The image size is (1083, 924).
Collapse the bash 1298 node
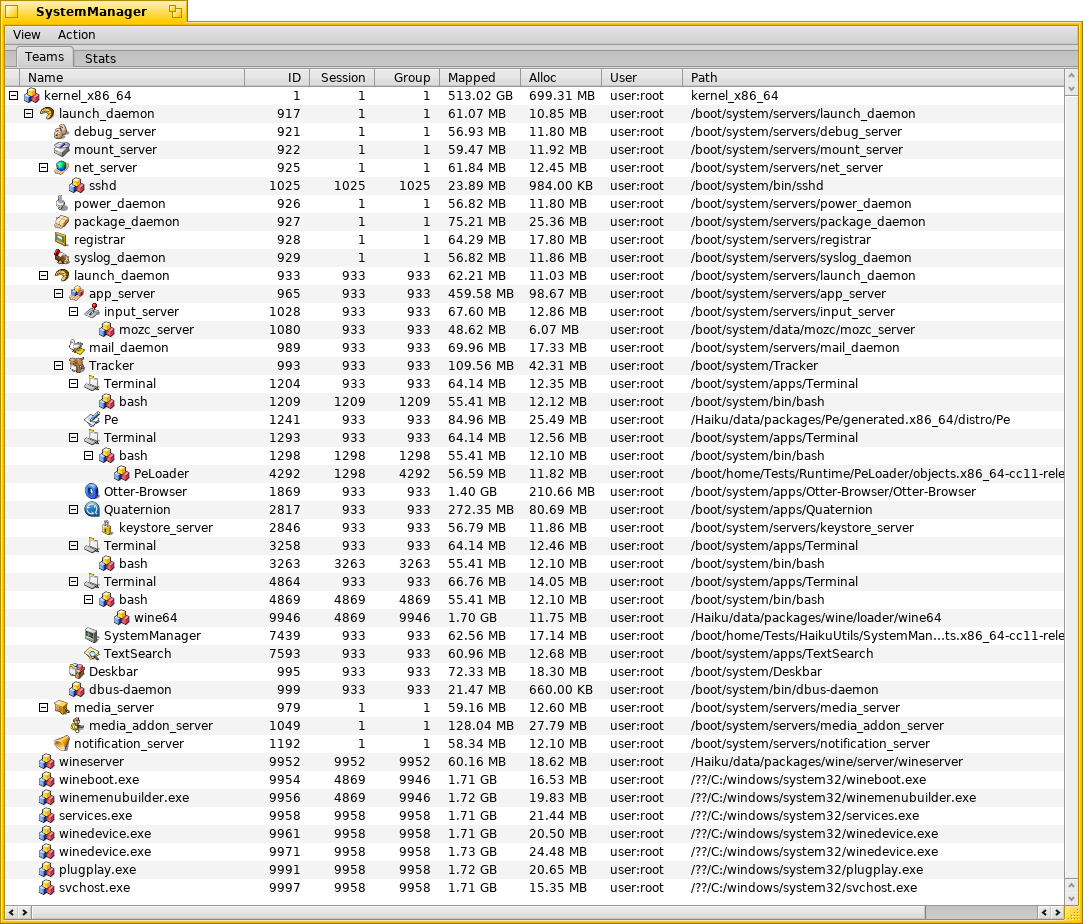point(88,456)
